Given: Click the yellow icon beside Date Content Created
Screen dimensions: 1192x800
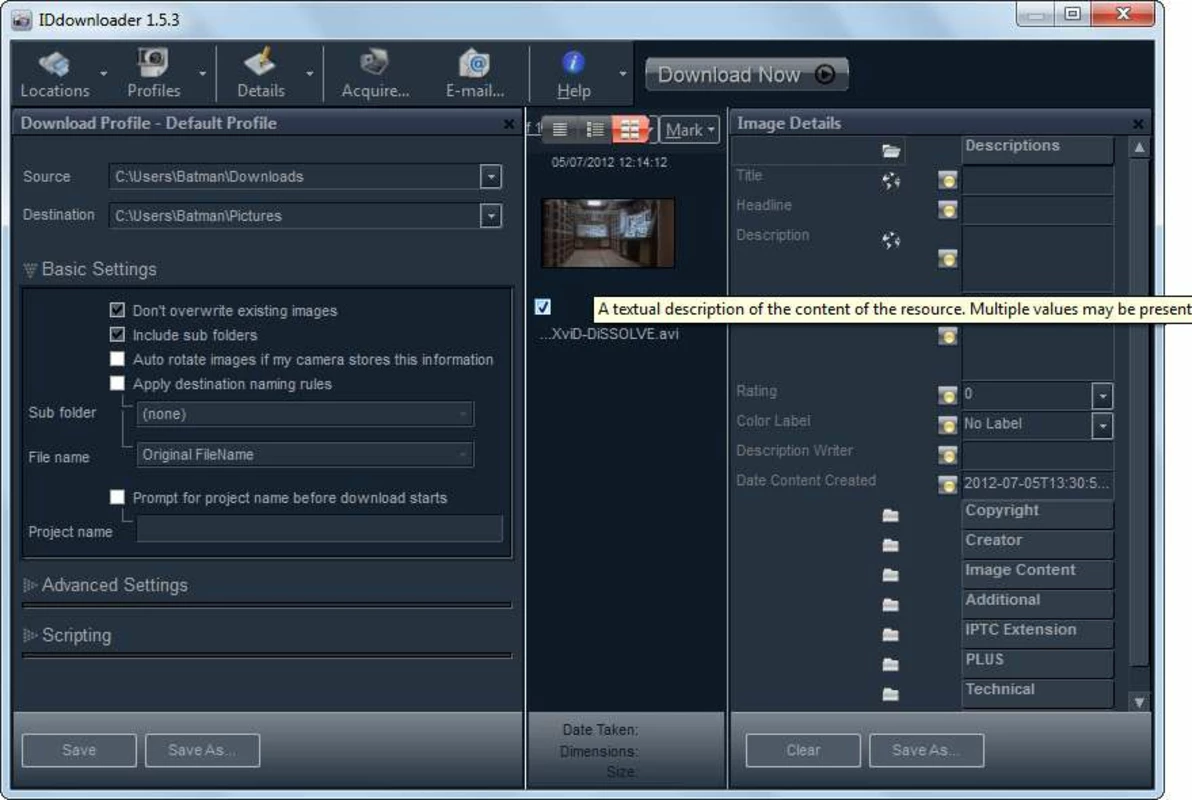Looking at the screenshot, I should pyautogui.click(x=947, y=484).
